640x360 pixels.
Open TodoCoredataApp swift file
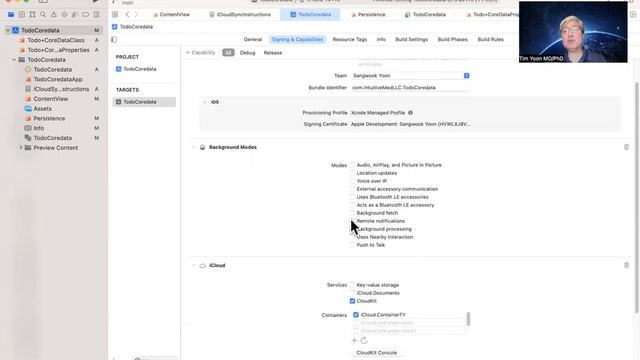[58, 79]
